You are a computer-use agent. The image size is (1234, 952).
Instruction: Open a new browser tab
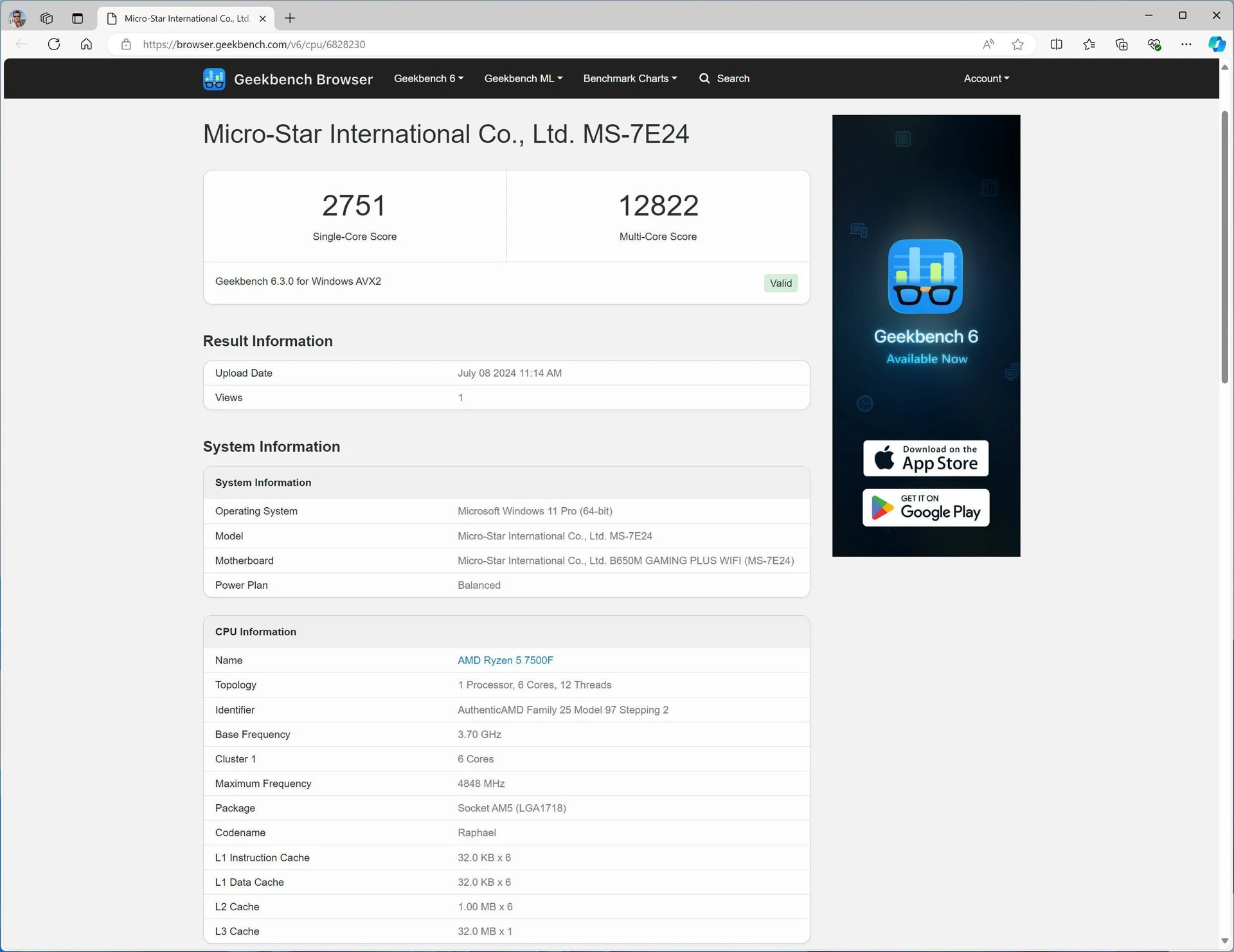[290, 18]
